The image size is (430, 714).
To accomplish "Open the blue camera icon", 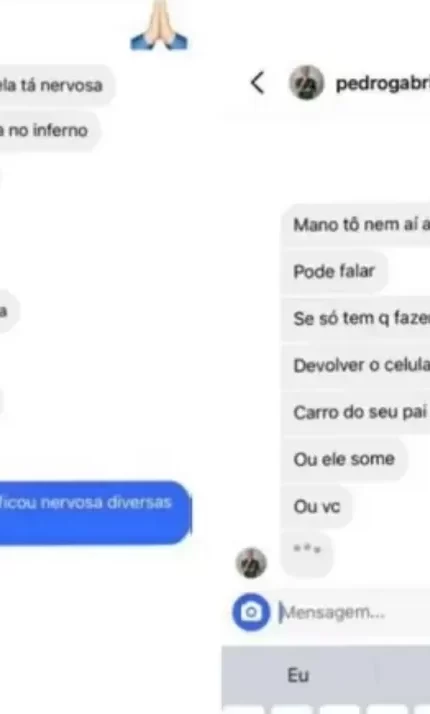I will pyautogui.click(x=251, y=612).
